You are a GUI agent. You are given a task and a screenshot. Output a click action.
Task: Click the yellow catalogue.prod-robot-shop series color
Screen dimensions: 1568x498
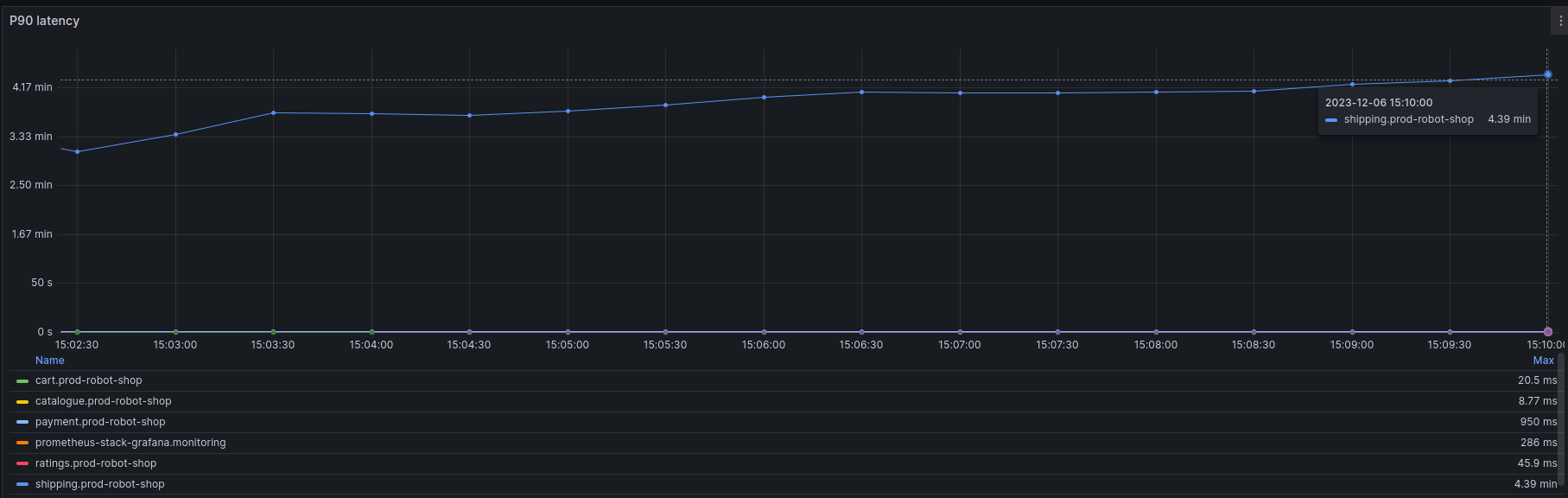tap(22, 402)
